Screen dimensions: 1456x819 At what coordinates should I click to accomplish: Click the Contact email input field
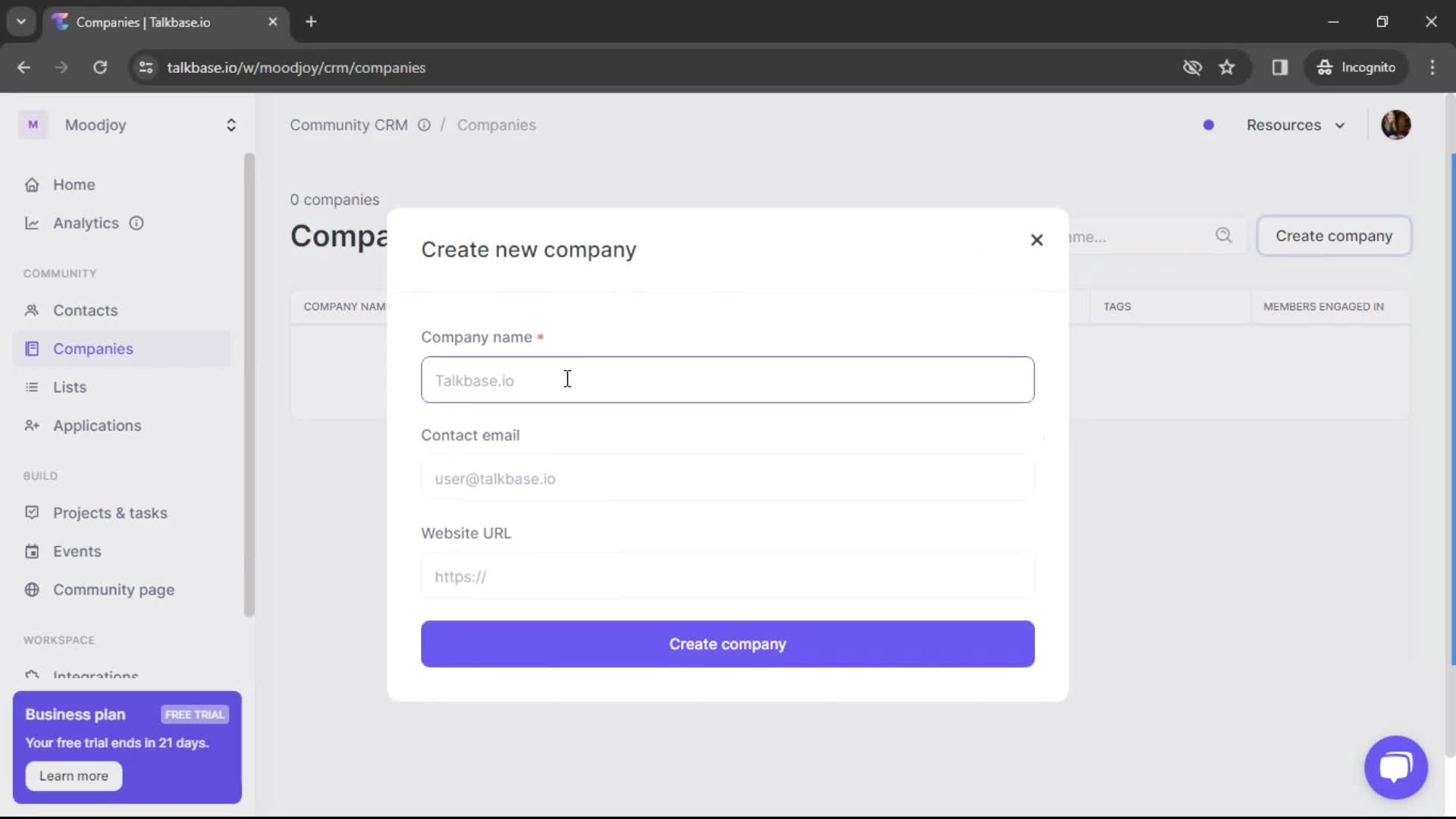click(727, 478)
